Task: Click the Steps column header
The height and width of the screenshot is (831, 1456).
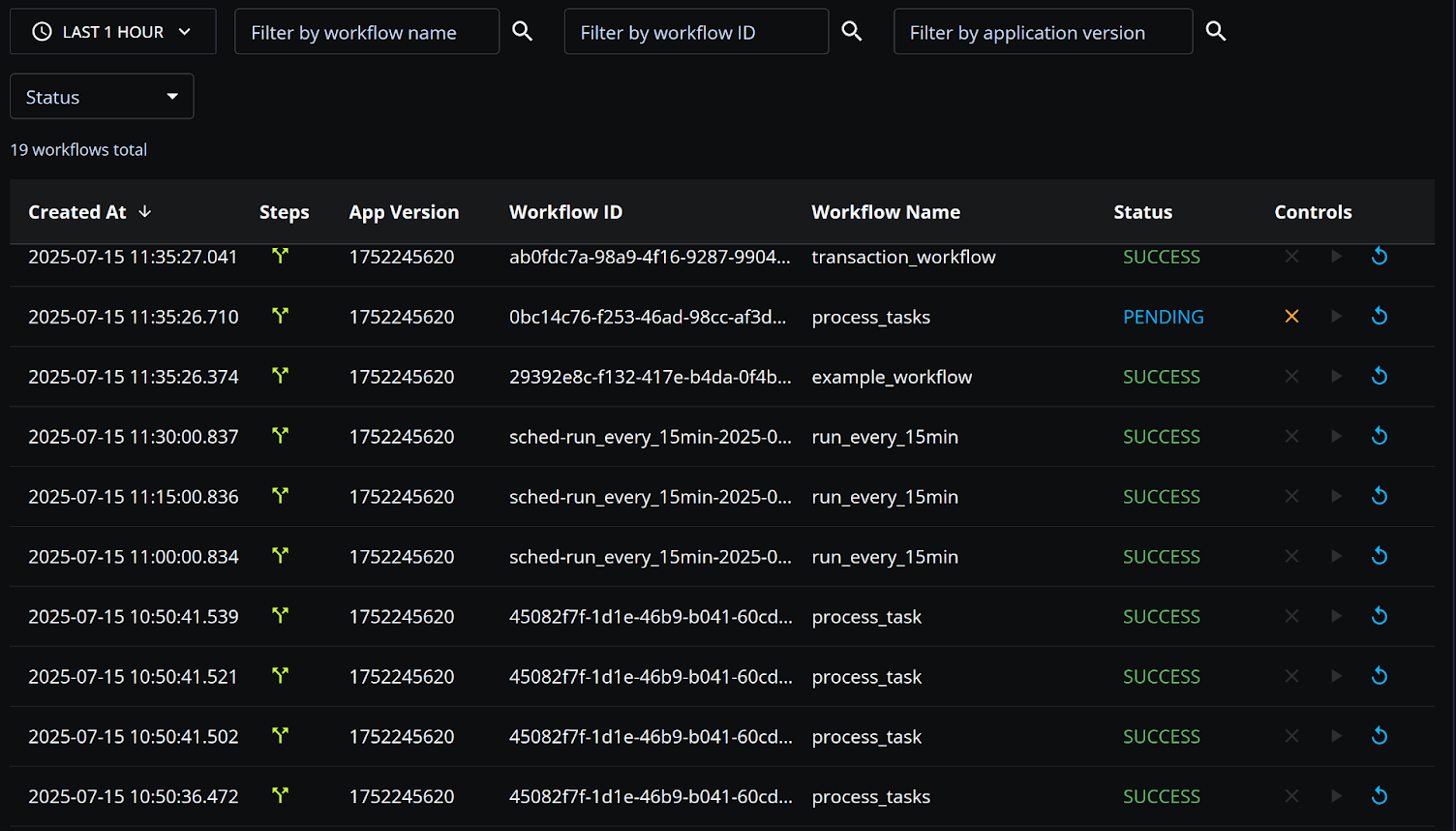Action: coord(284,212)
